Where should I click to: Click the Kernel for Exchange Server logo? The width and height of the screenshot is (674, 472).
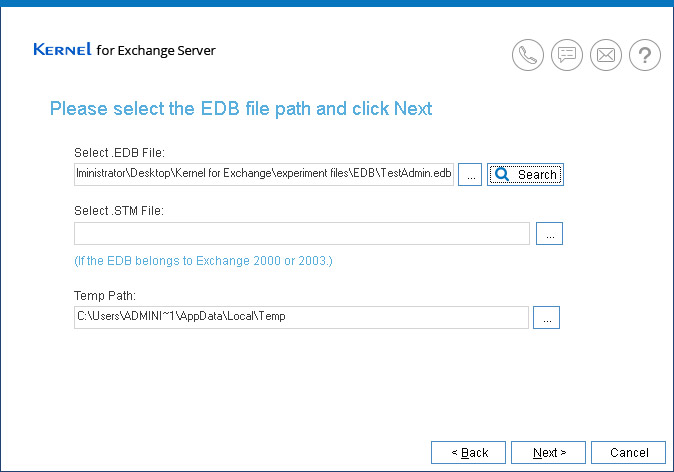125,50
